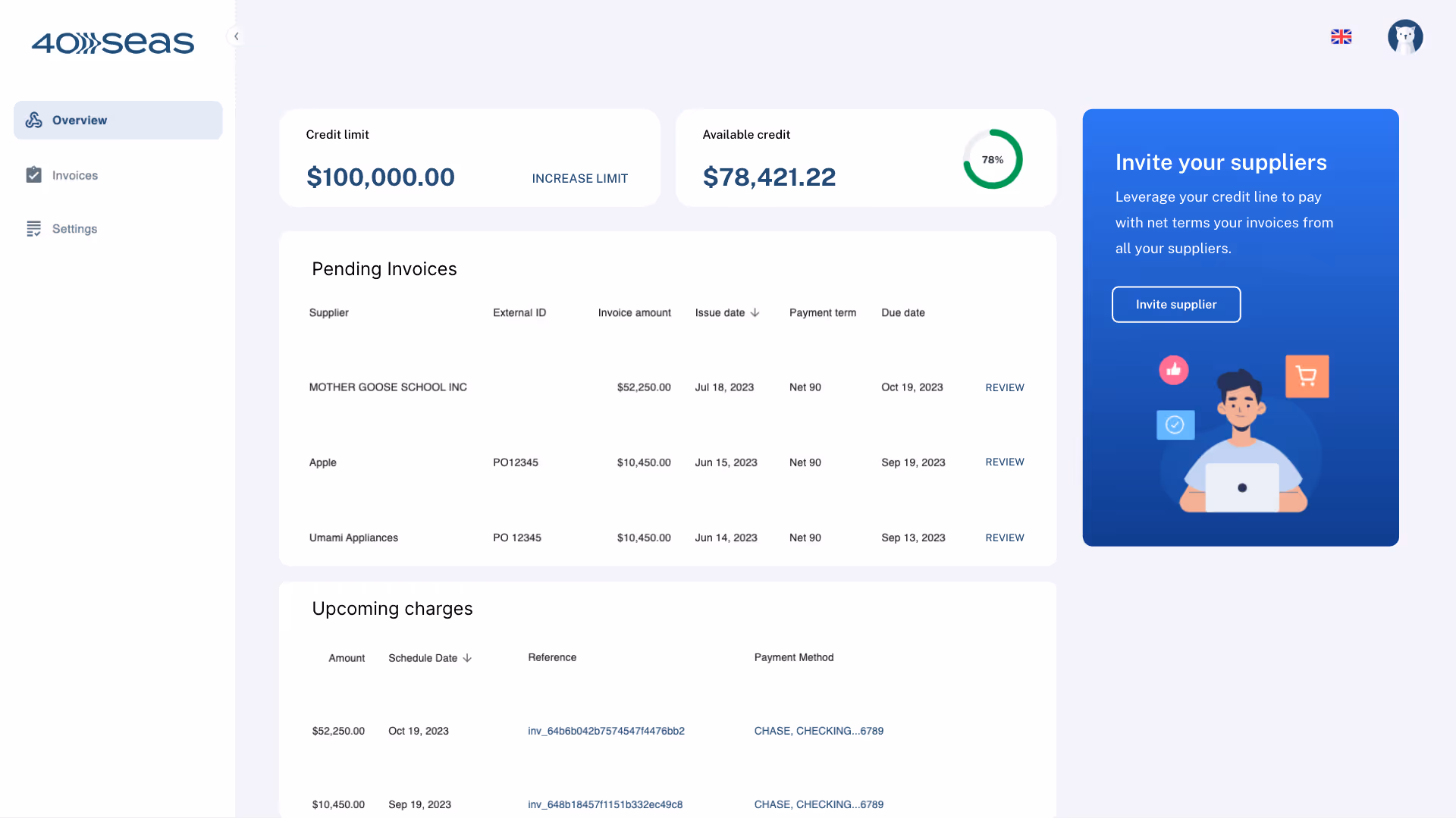Sort by the Schedule Date arrow icon

[x=467, y=658]
